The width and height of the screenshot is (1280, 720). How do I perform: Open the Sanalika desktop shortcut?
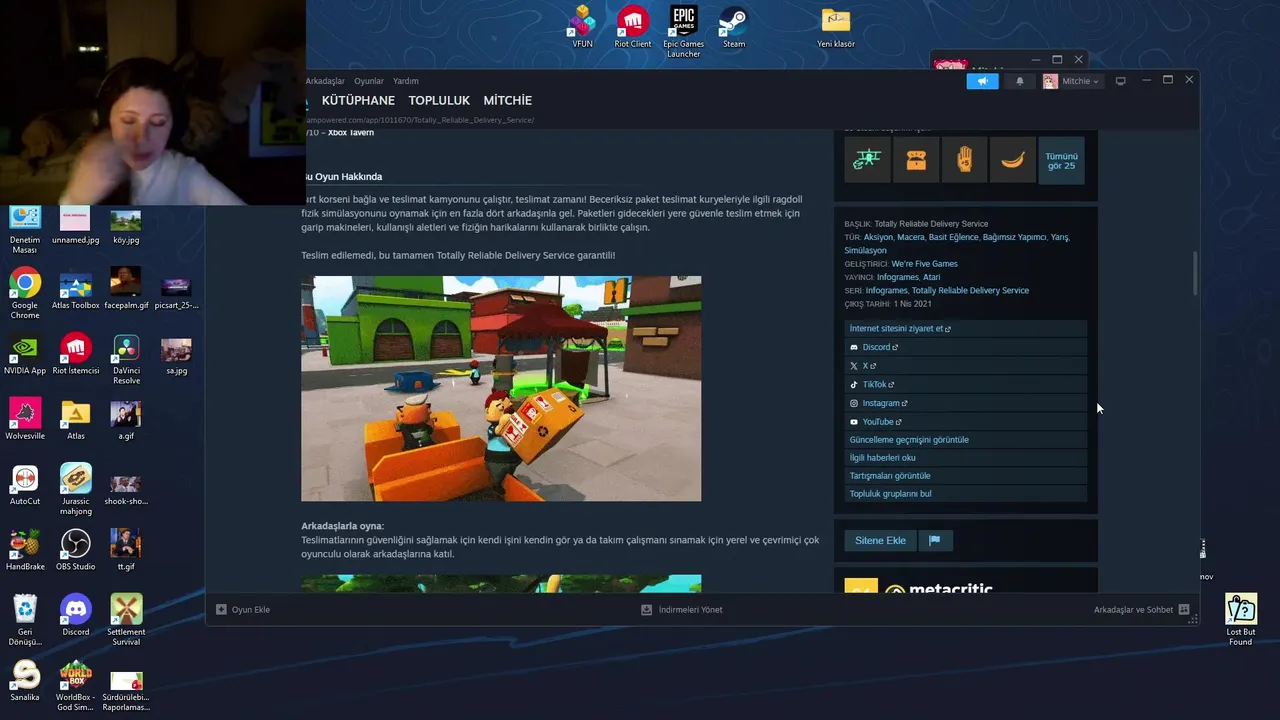pos(25,681)
